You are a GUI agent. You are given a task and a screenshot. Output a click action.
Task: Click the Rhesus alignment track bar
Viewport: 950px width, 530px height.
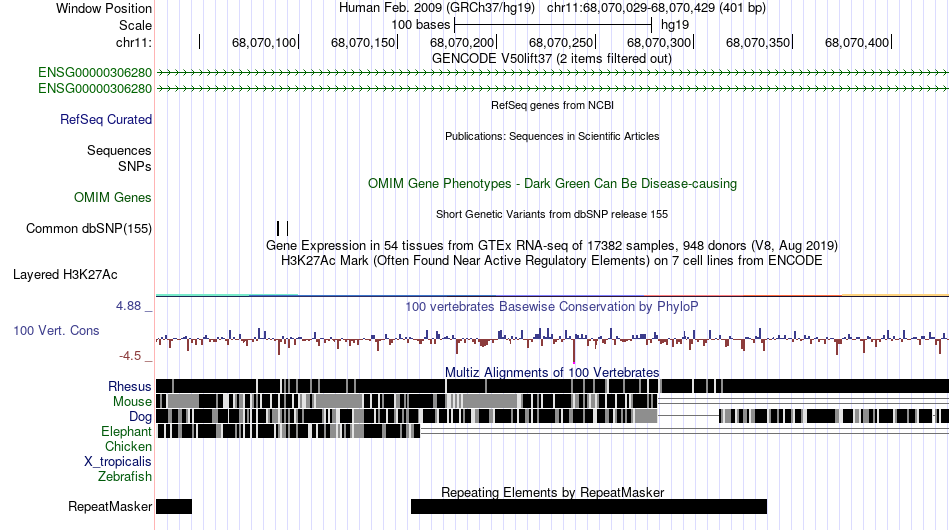[x=552, y=386]
